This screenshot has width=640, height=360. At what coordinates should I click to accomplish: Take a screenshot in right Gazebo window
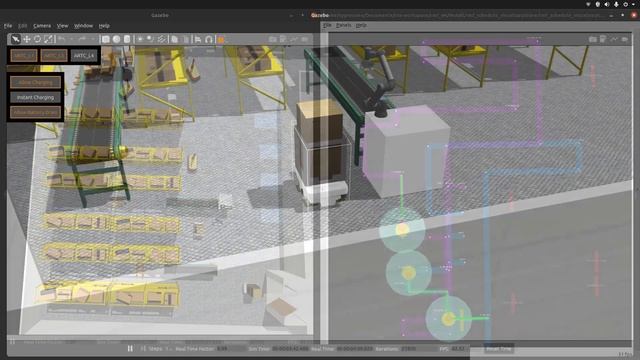coord(593,39)
